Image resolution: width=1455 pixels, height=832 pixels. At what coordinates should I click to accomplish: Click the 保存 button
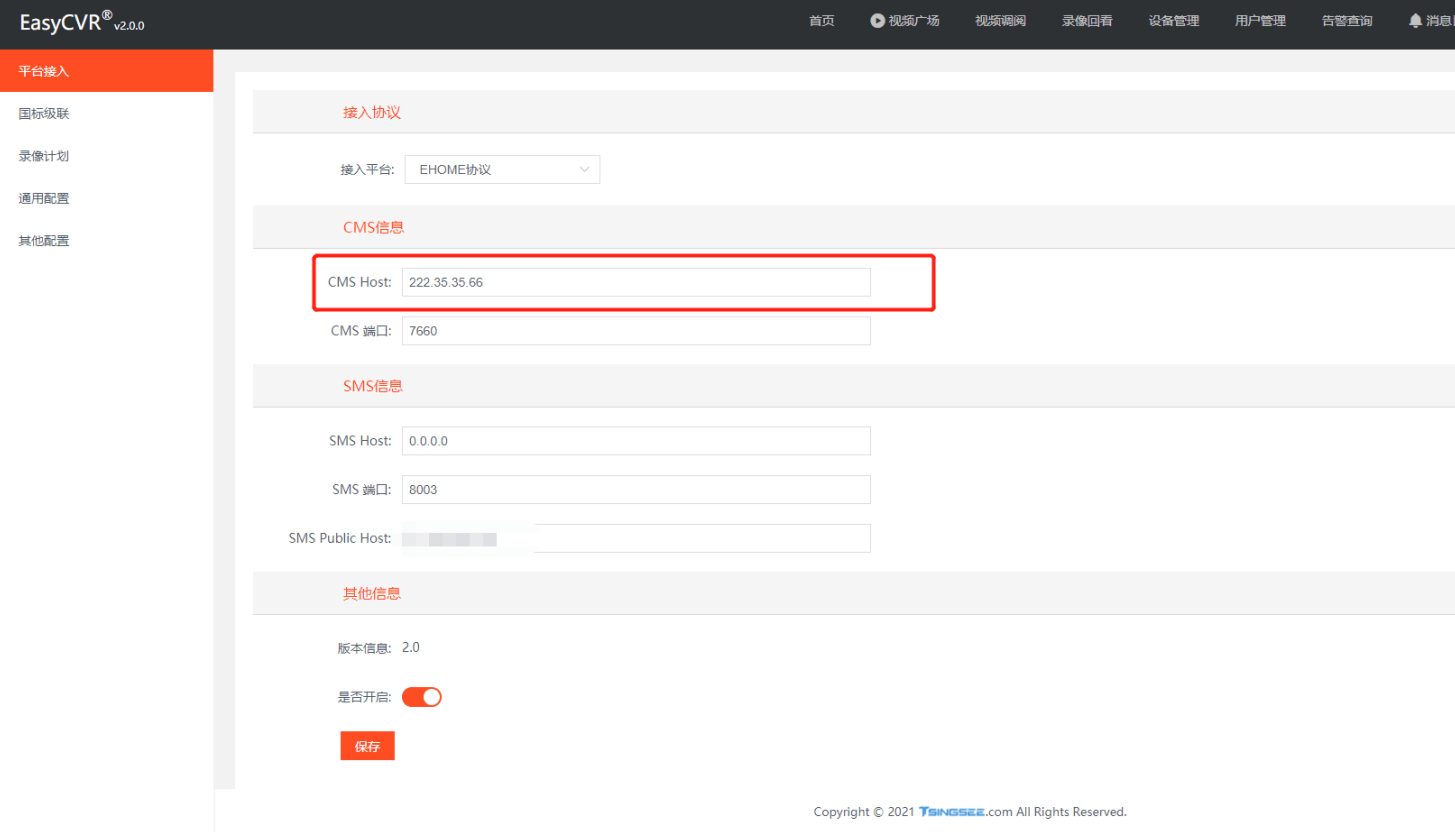[367, 746]
